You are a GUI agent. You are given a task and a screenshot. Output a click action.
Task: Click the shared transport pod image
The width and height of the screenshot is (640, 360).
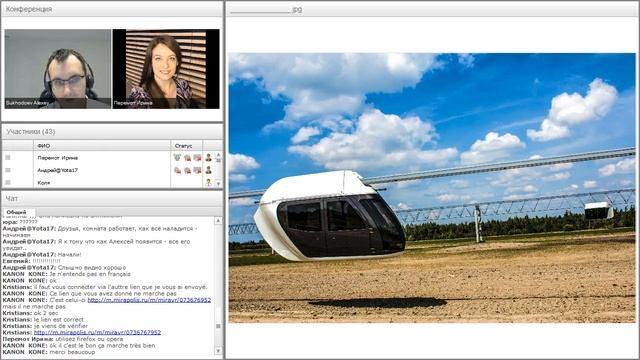point(432,188)
